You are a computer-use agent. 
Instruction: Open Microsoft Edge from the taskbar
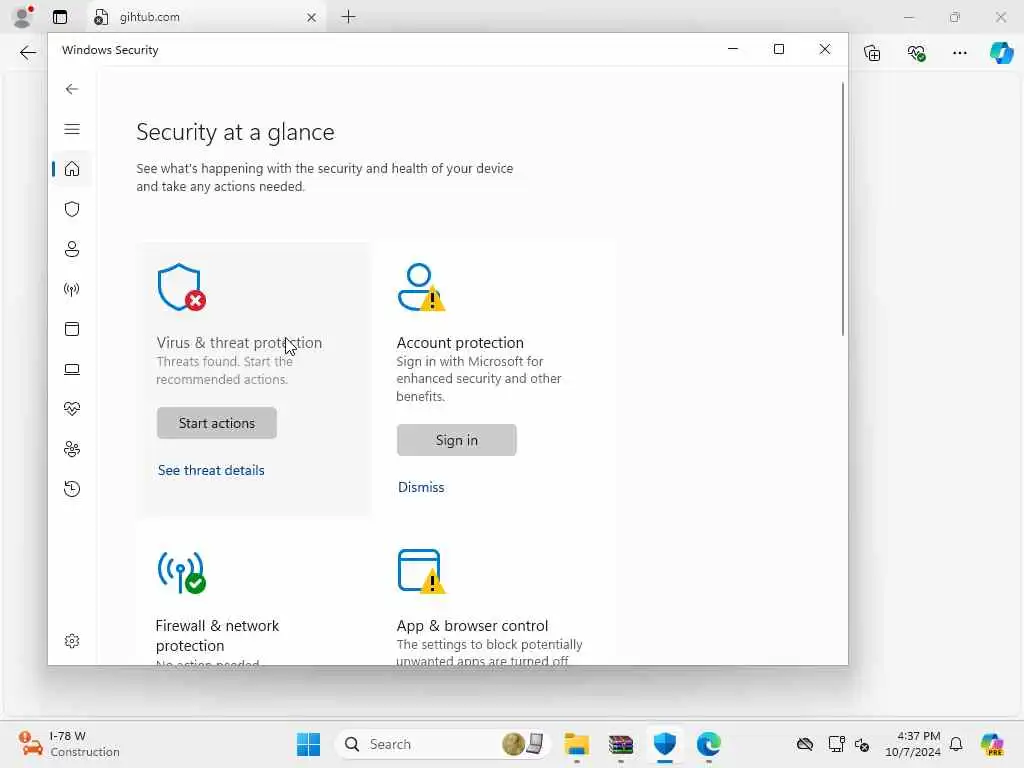pyautogui.click(x=709, y=744)
